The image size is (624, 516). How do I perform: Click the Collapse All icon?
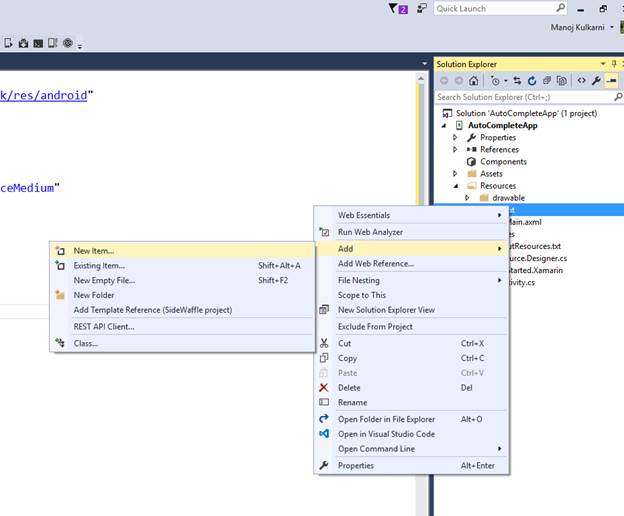(x=547, y=81)
